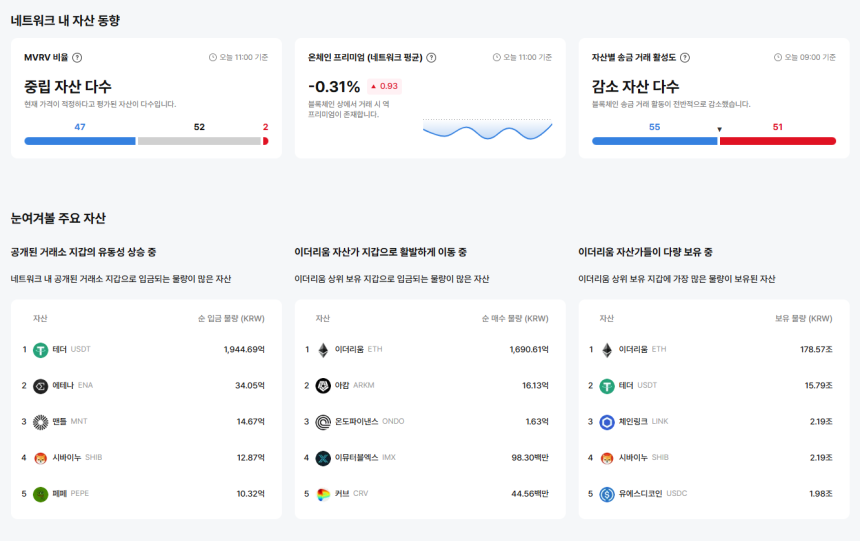Select Shiba Inu icon in 순 입금 list
This screenshot has height=541, width=860.
41,458
